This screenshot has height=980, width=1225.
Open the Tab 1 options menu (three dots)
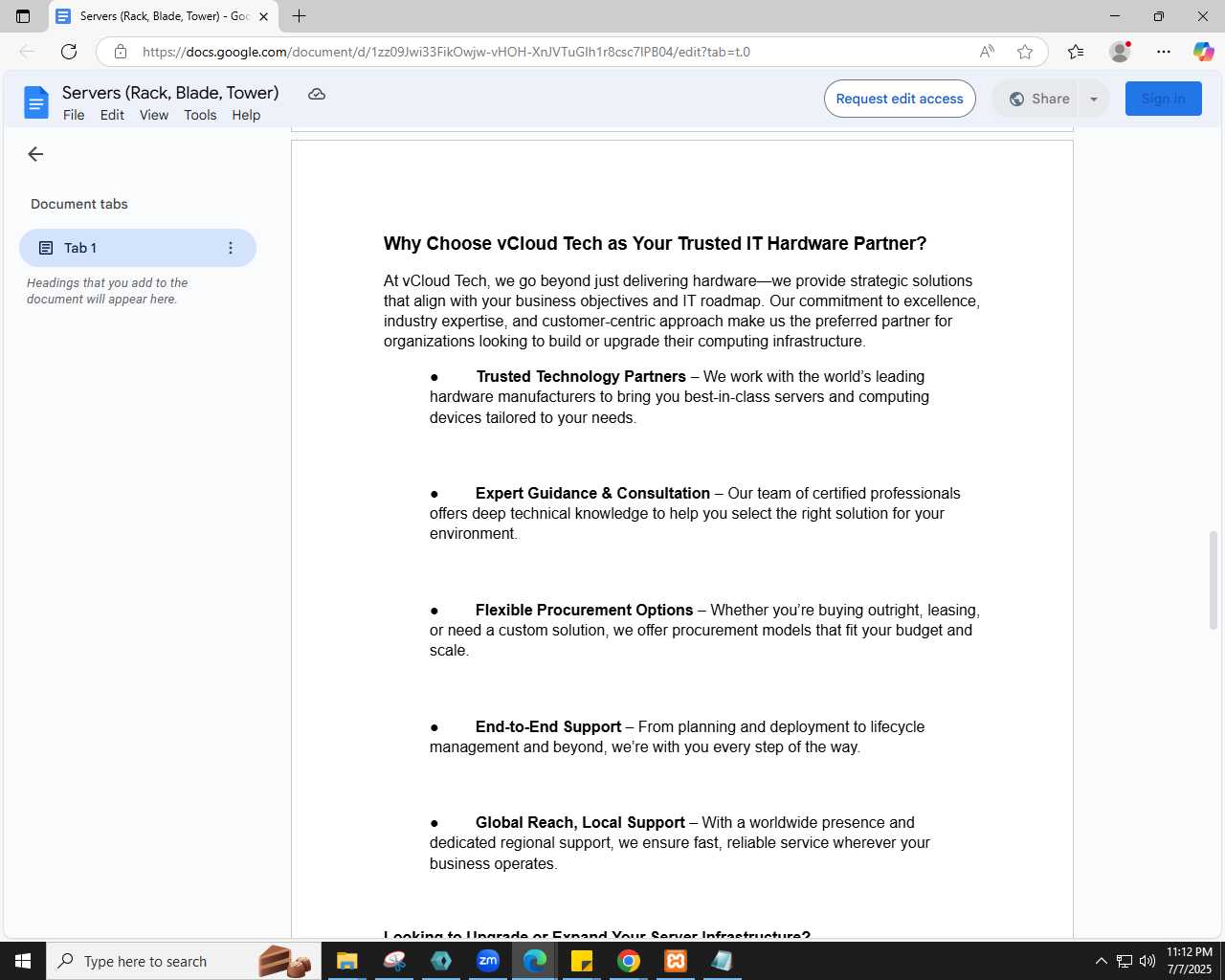231,248
